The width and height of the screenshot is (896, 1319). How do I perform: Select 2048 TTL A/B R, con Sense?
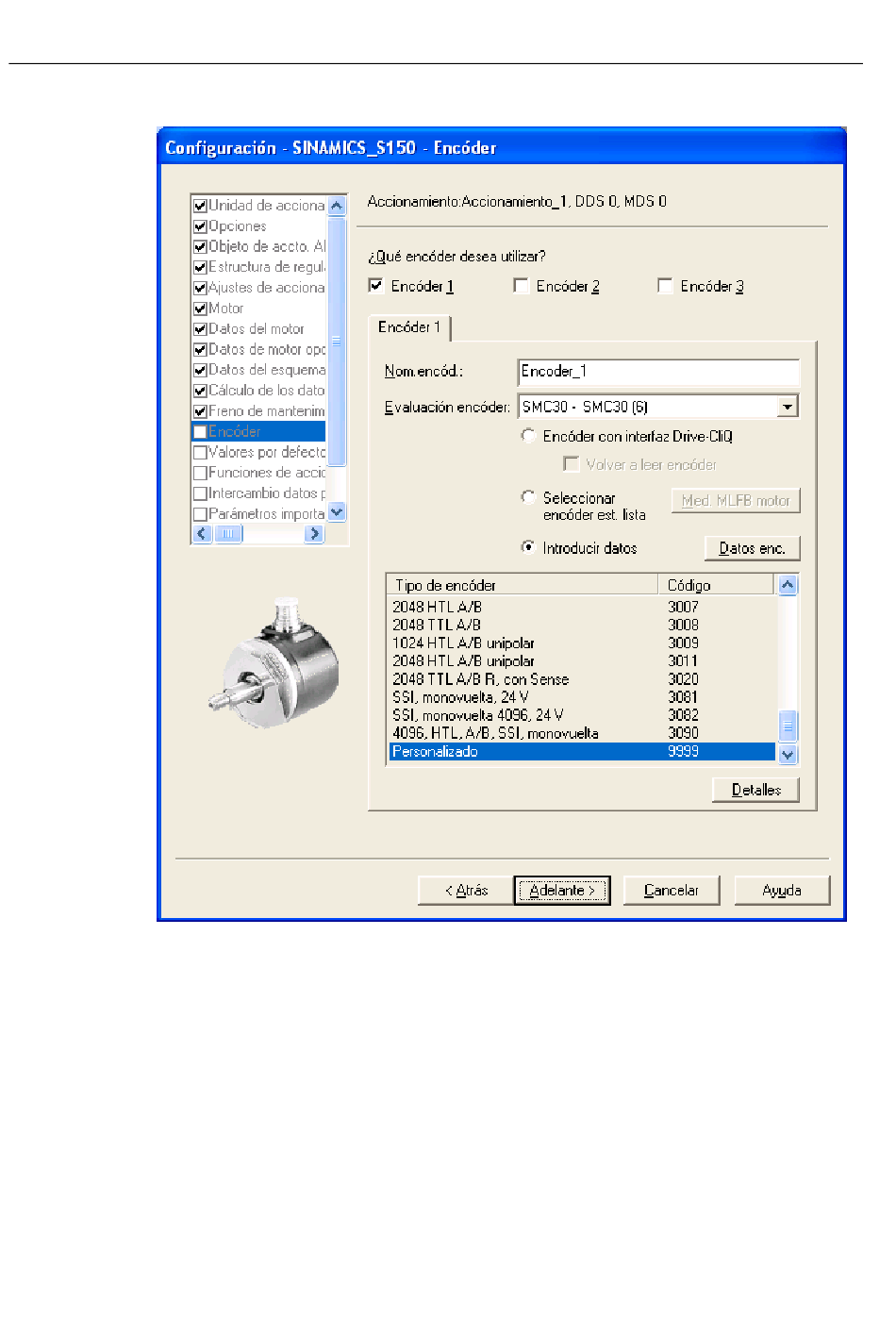click(582, 679)
